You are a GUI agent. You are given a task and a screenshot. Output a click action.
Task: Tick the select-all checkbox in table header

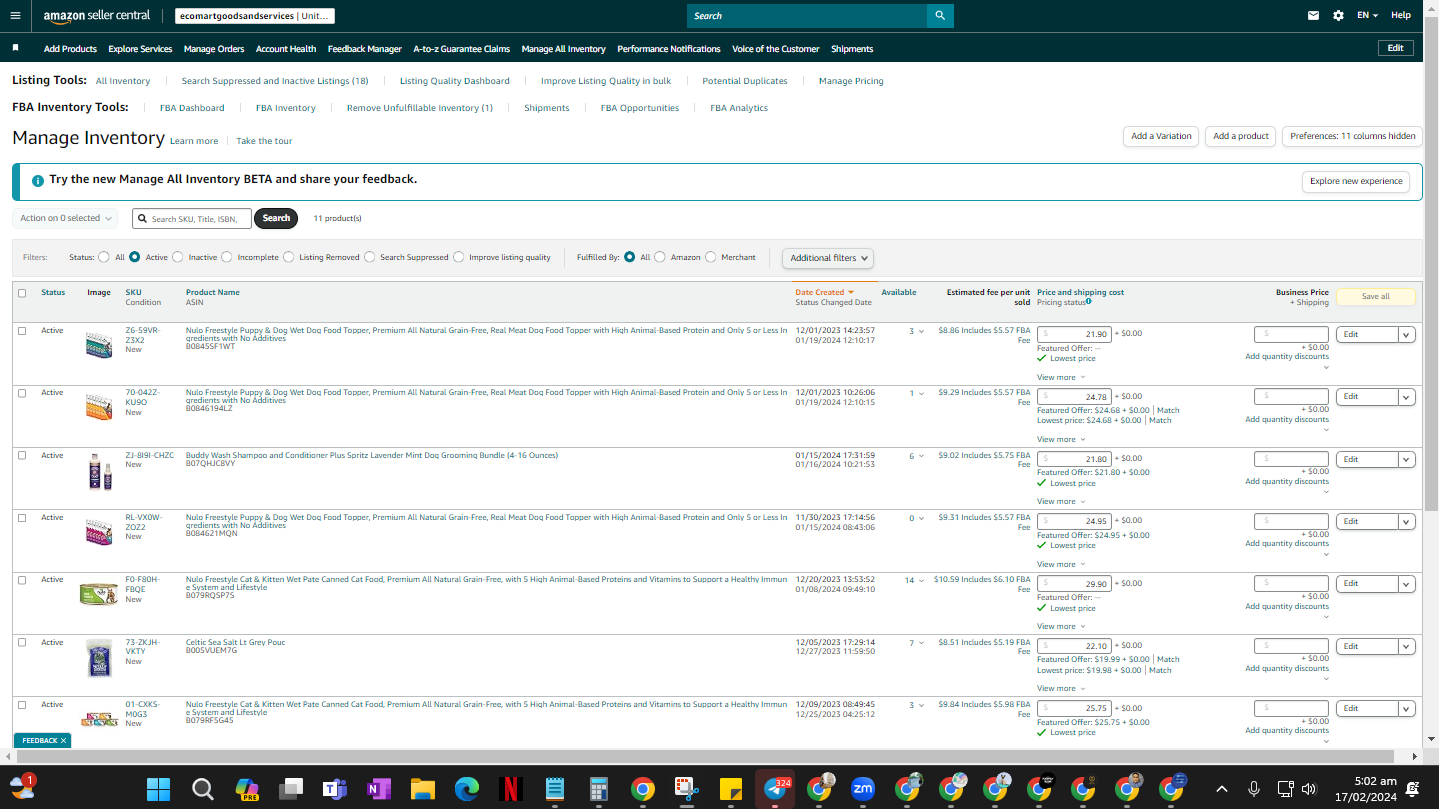pos(22,293)
